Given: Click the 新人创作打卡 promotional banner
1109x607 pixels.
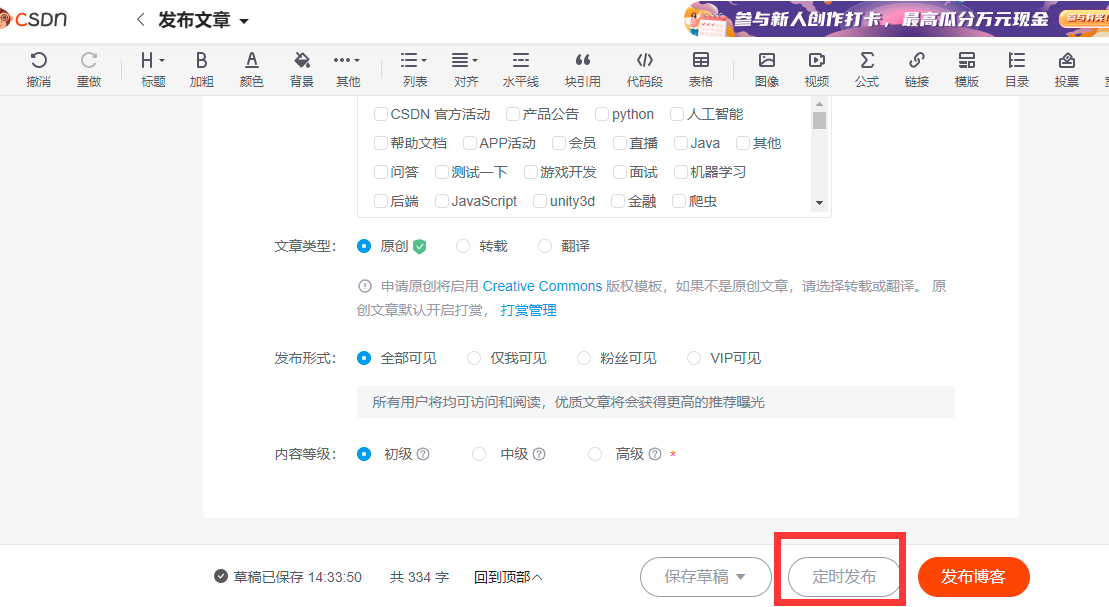Looking at the screenshot, I should (896, 19).
